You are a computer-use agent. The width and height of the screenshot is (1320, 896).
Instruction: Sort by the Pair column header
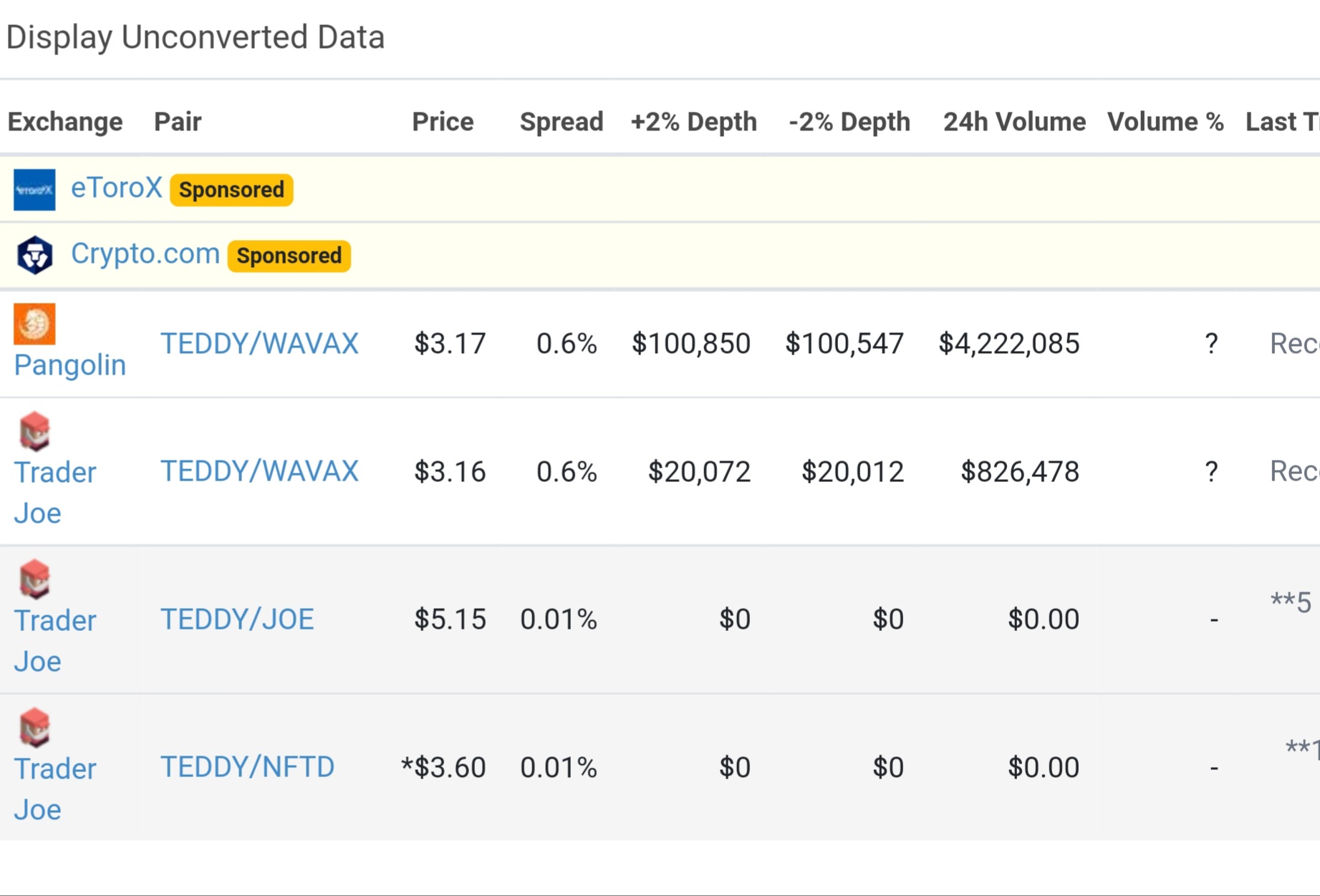[178, 122]
